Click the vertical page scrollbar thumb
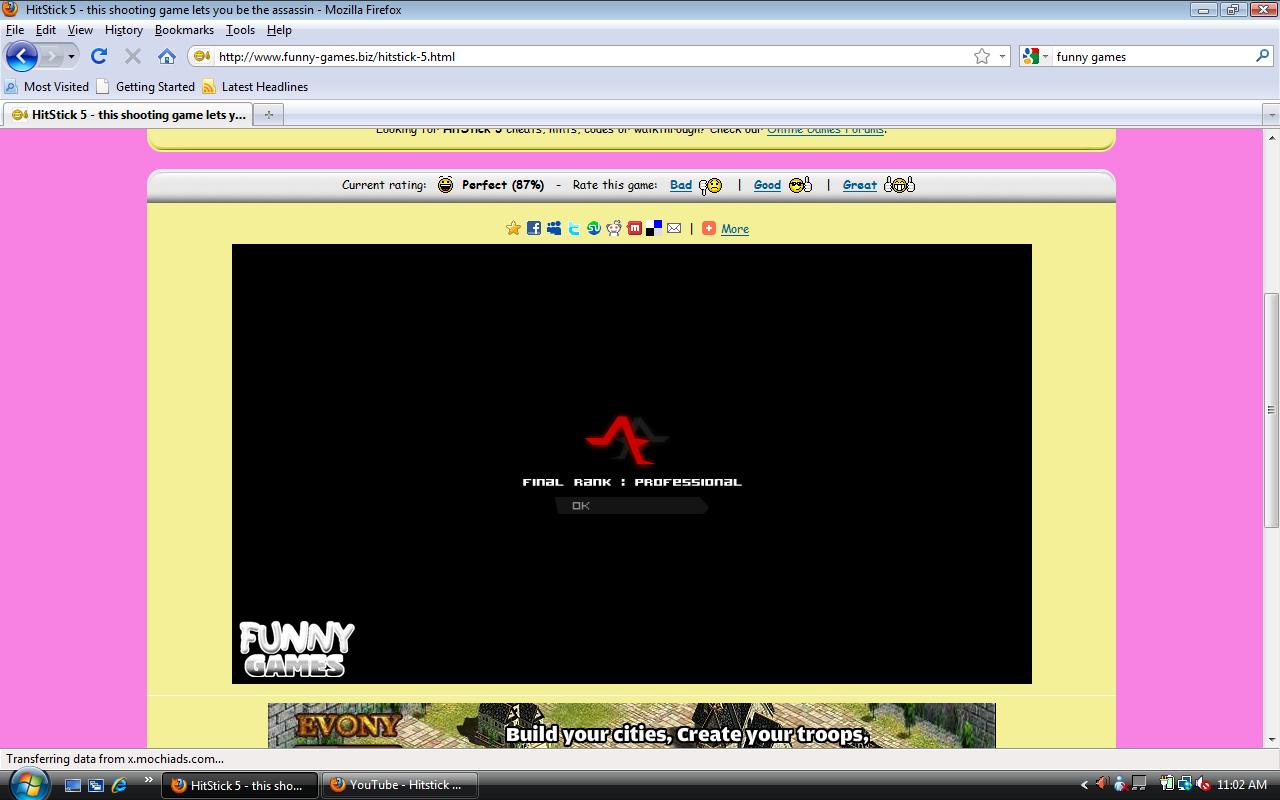Viewport: 1280px width, 800px height. tap(1272, 410)
